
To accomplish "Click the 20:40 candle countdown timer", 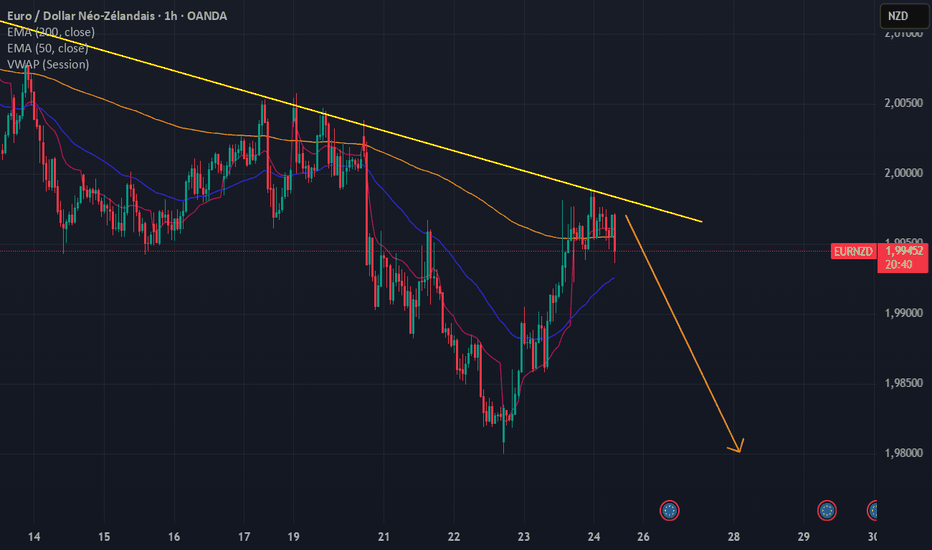I will (x=898, y=265).
